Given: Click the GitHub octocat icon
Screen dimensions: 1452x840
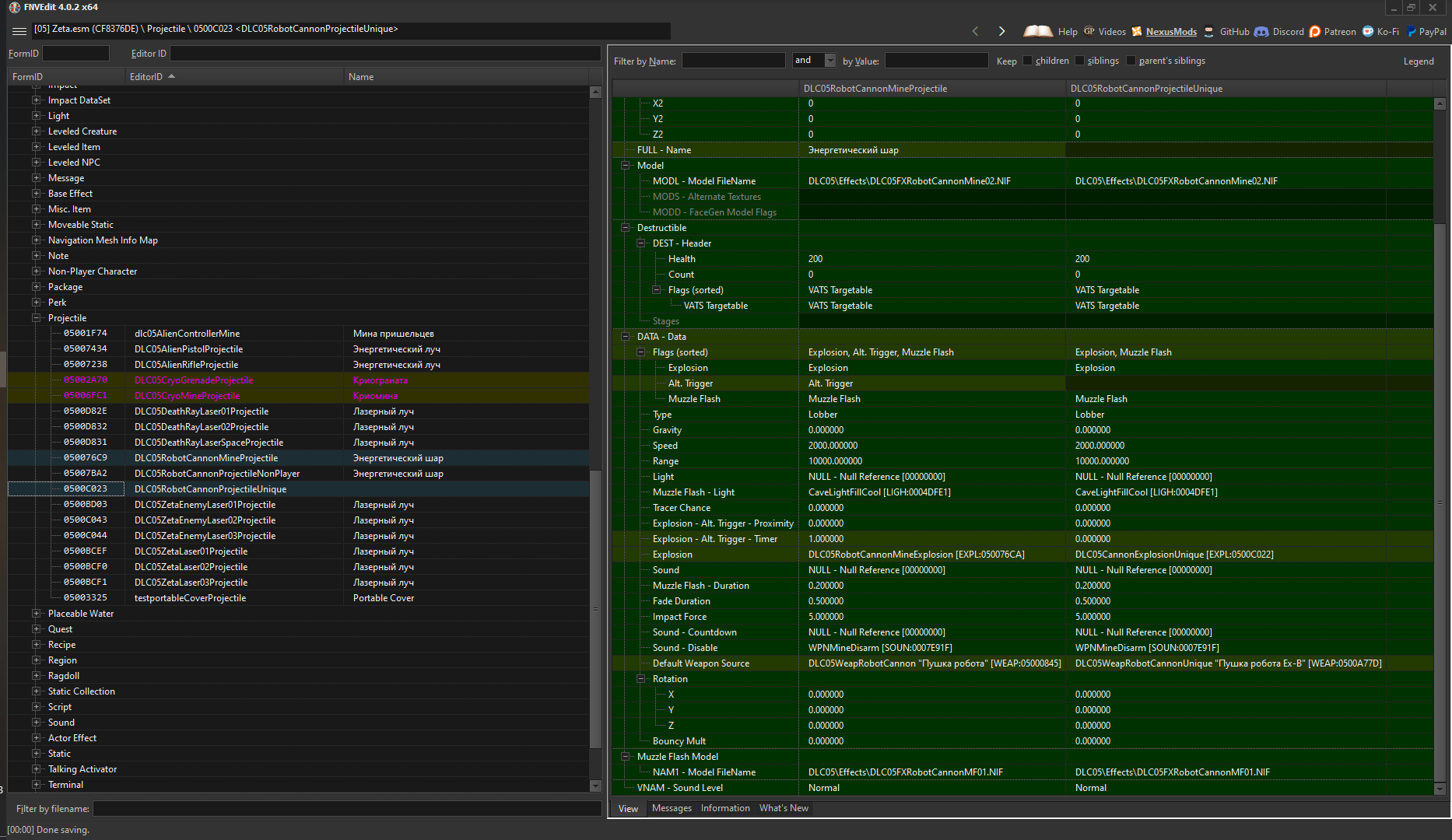Looking at the screenshot, I should point(1208,32).
